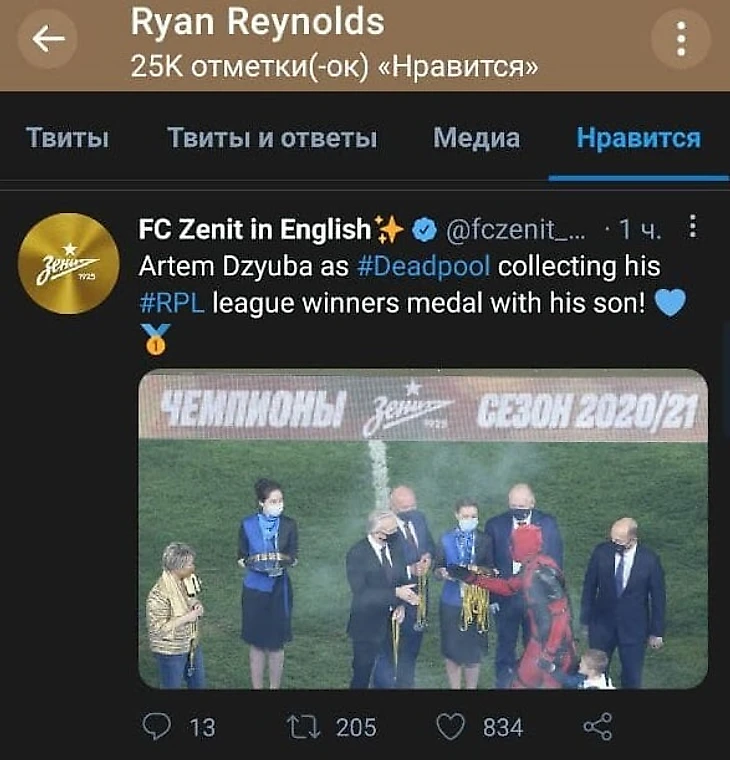Open the #RPL hashtag link

172,303
